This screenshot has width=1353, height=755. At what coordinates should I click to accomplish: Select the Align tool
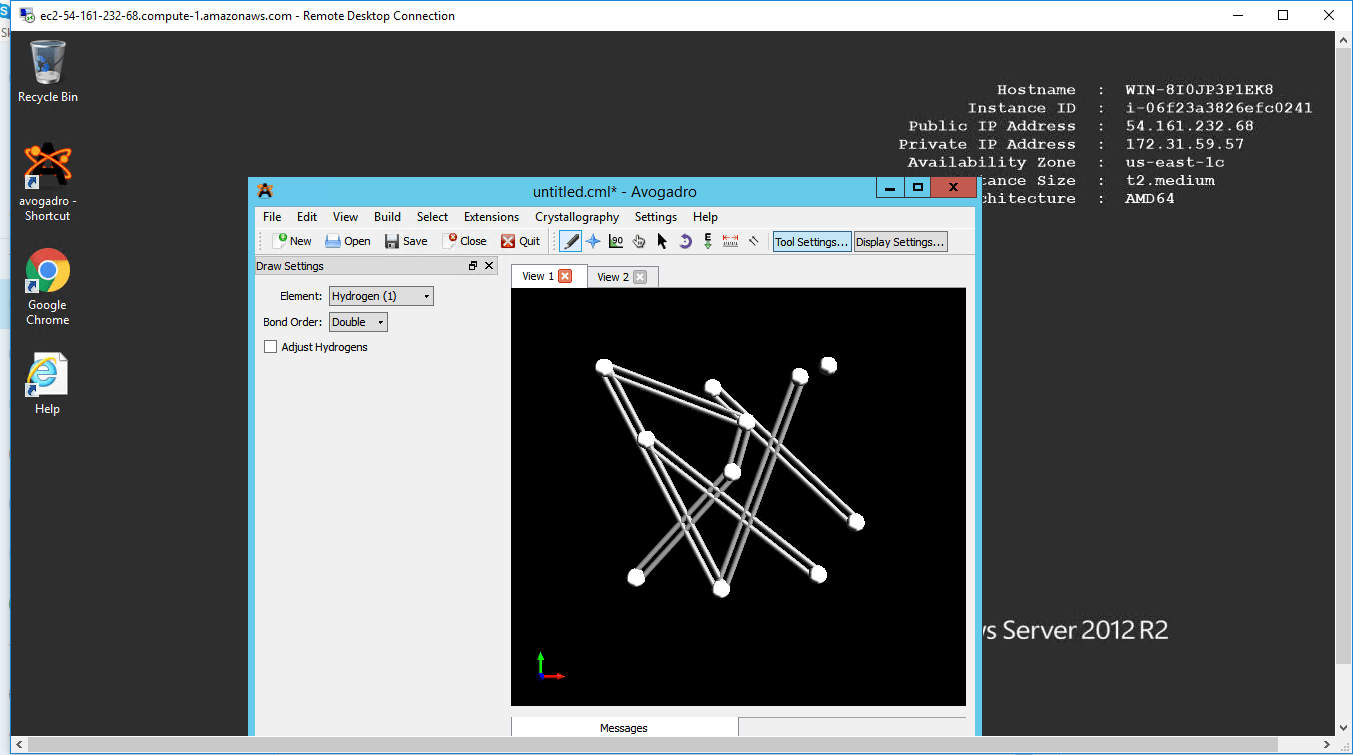754,241
